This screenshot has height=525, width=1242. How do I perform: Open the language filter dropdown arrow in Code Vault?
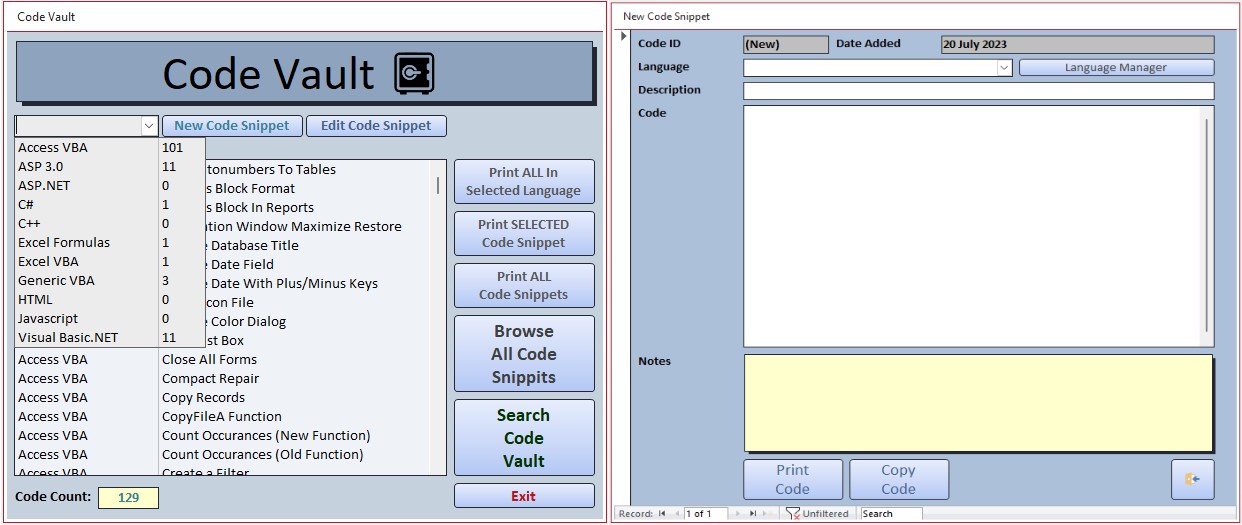click(x=149, y=126)
